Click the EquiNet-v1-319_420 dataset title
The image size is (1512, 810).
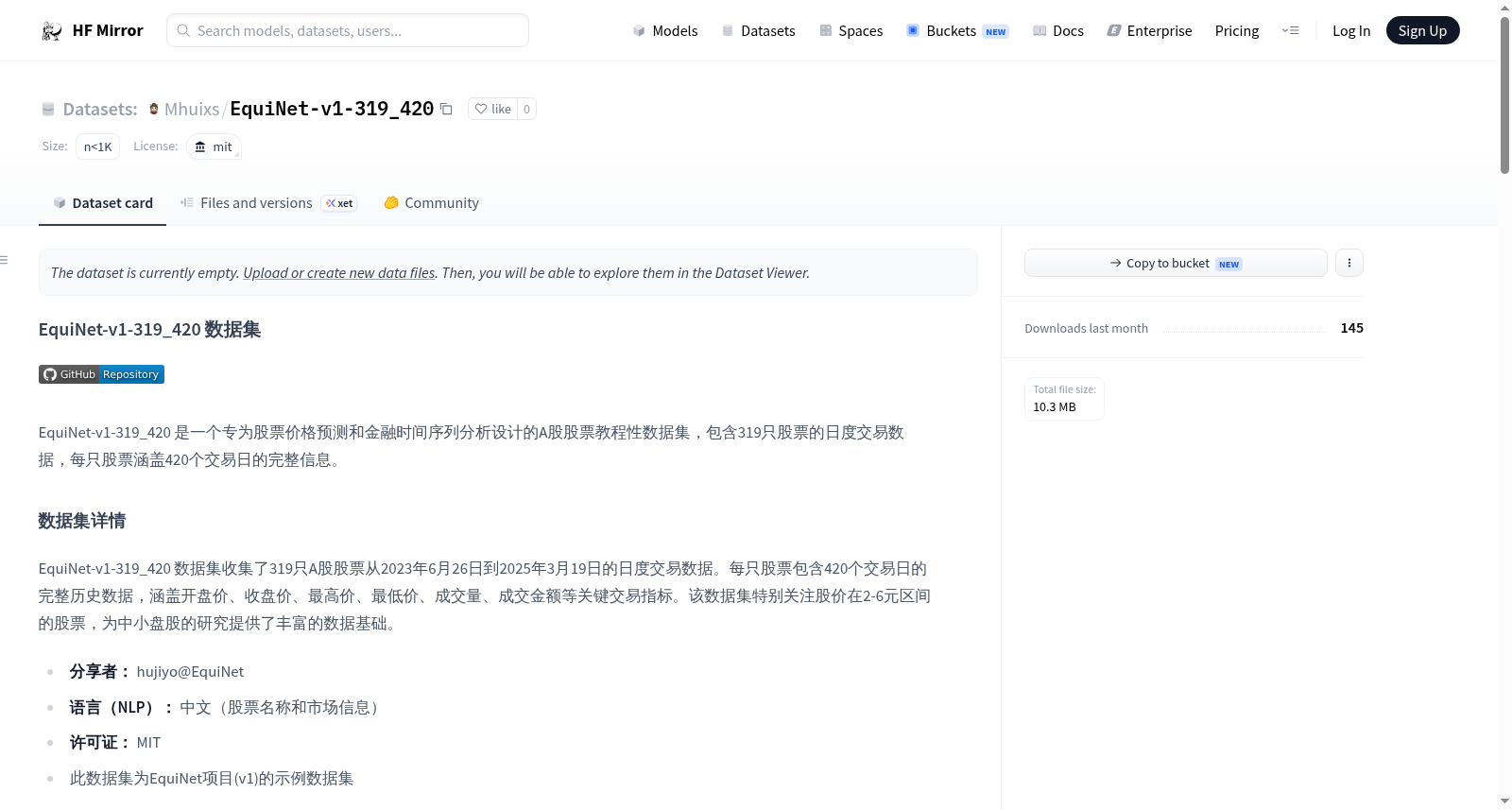[332, 109]
